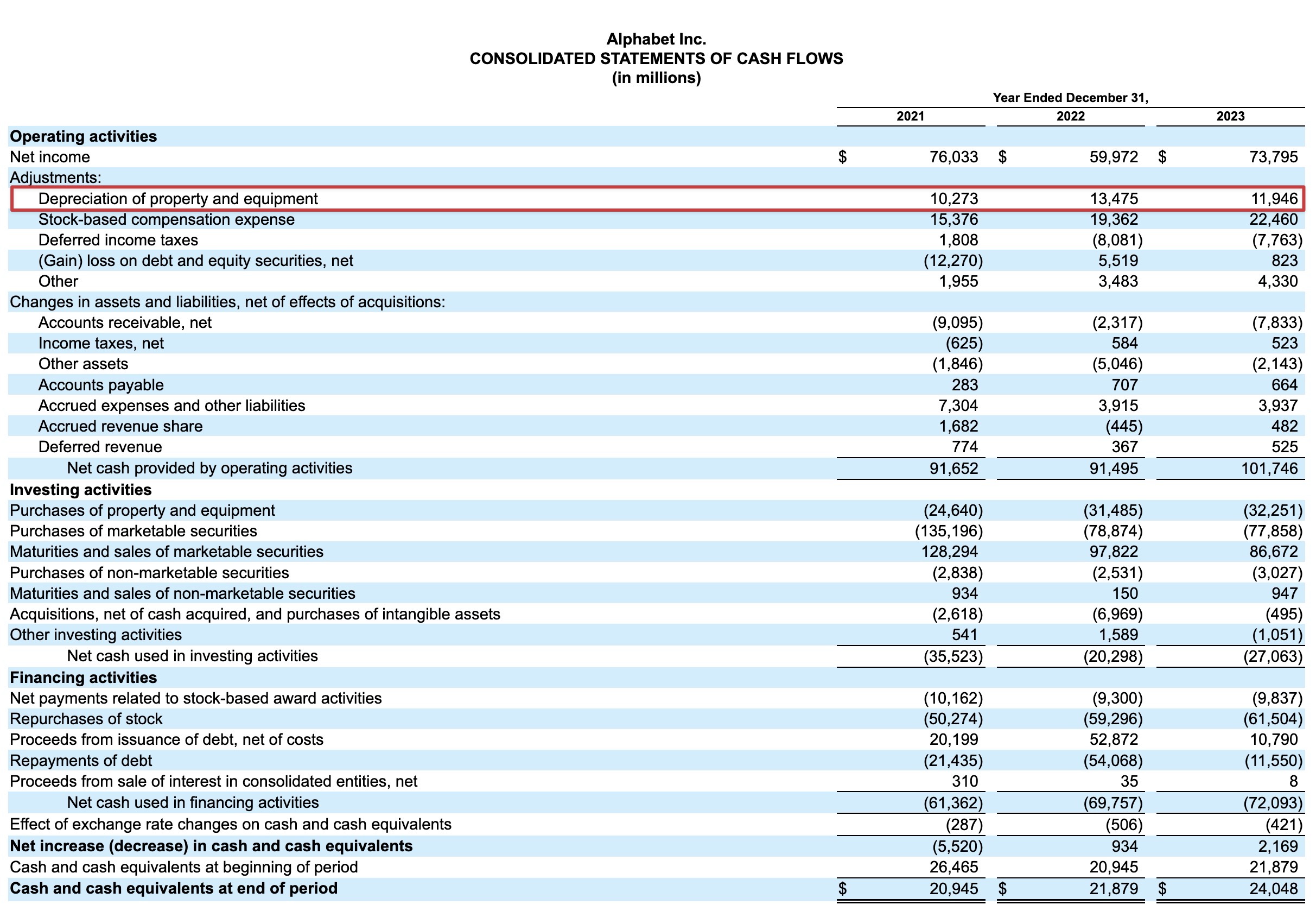Image resolution: width=1316 pixels, height=911 pixels.
Task: Click 'Acquisitions, net of cash acquired' row
Action: (x=255, y=614)
